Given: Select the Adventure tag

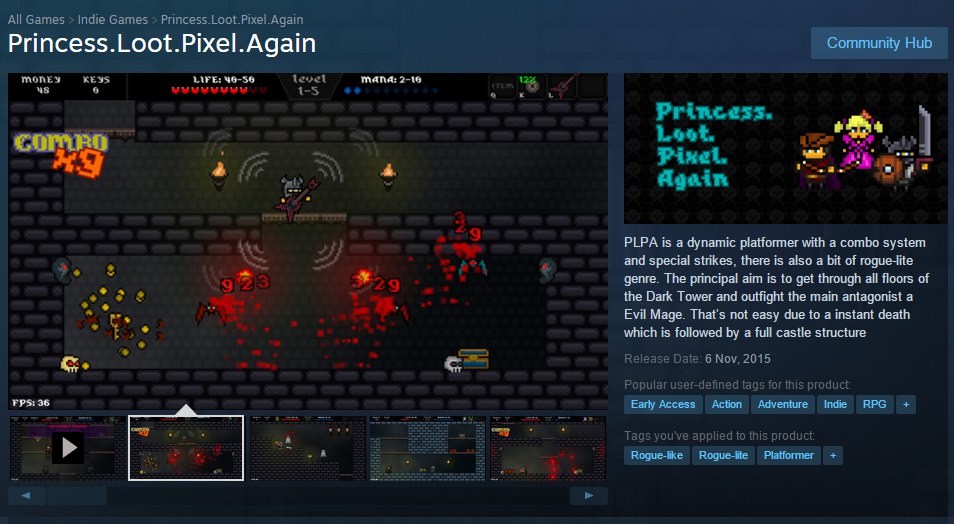Looking at the screenshot, I should pos(783,404).
